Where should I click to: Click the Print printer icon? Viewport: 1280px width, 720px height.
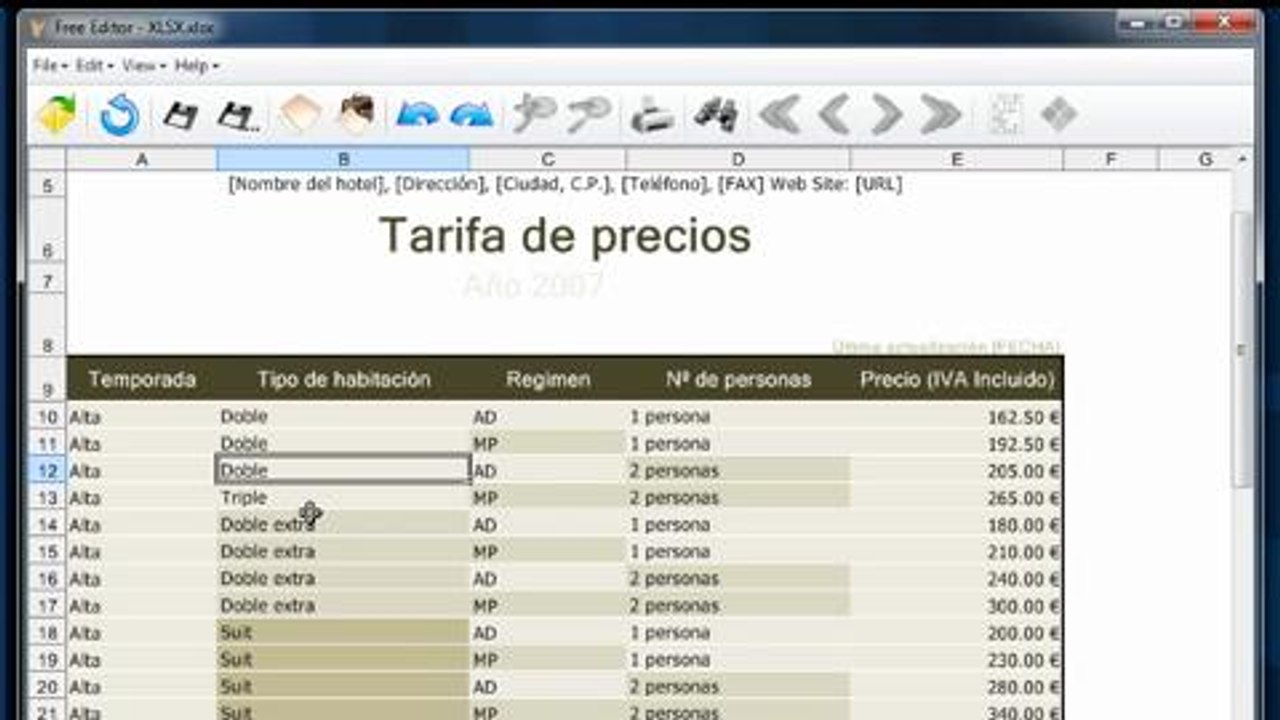coord(652,116)
